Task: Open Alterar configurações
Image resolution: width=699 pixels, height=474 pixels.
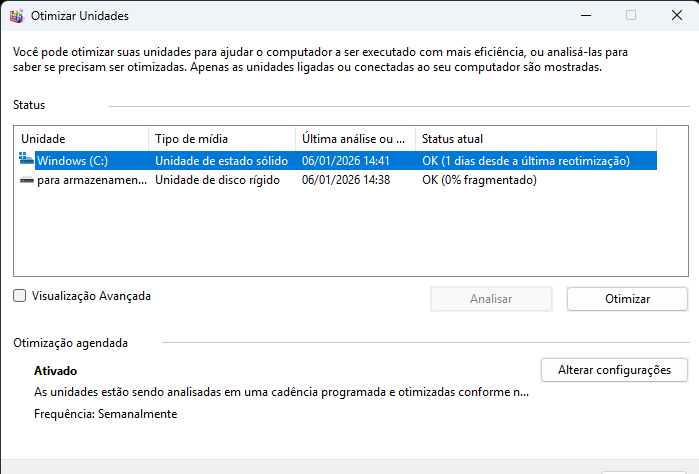Action: (x=614, y=370)
